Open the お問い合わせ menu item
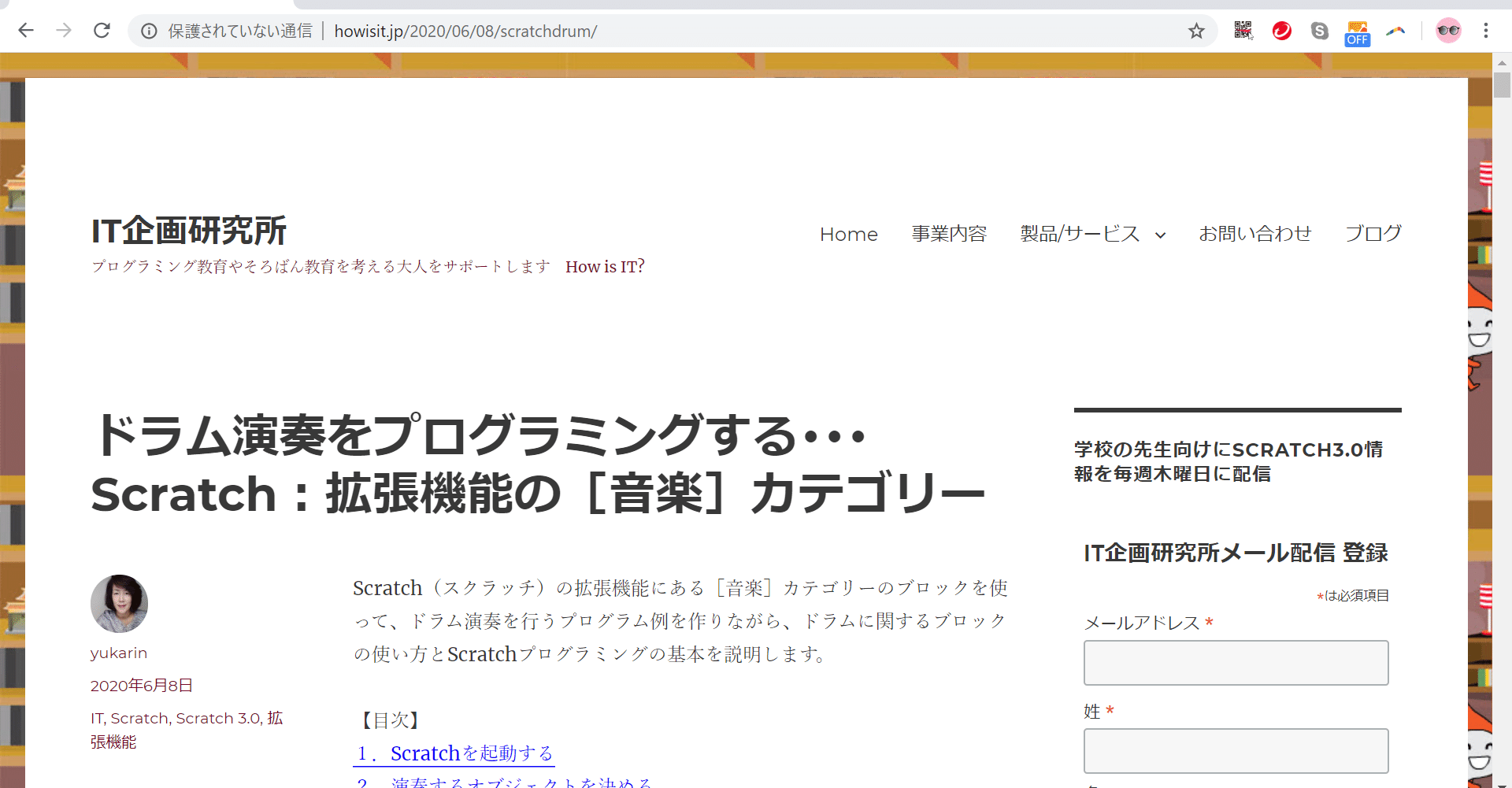 [x=1254, y=234]
